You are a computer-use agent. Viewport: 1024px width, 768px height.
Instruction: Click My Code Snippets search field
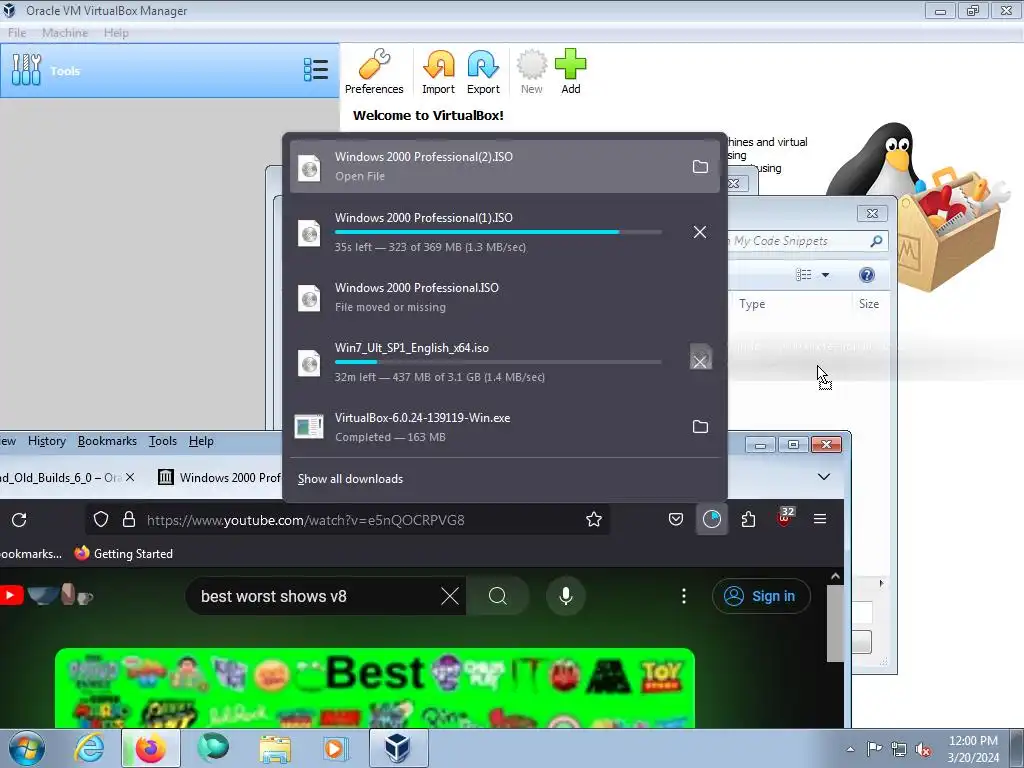tap(807, 241)
